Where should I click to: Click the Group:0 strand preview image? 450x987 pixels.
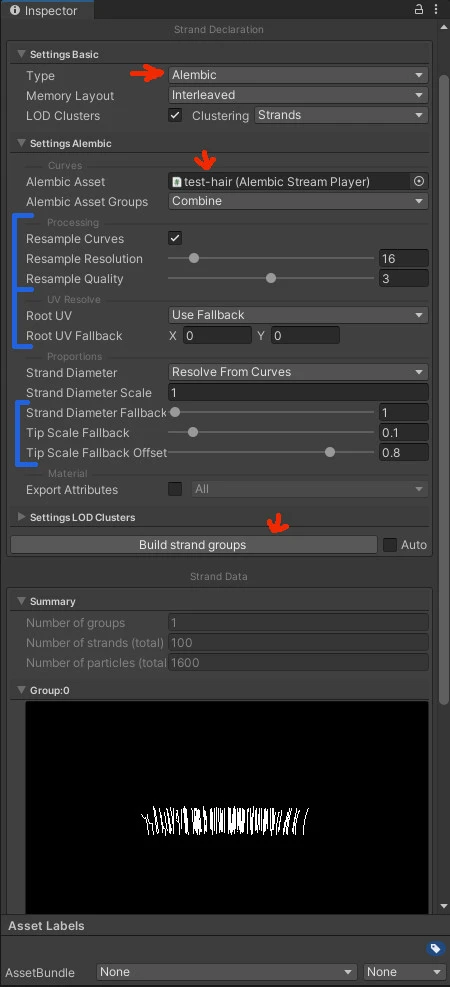coord(227,806)
